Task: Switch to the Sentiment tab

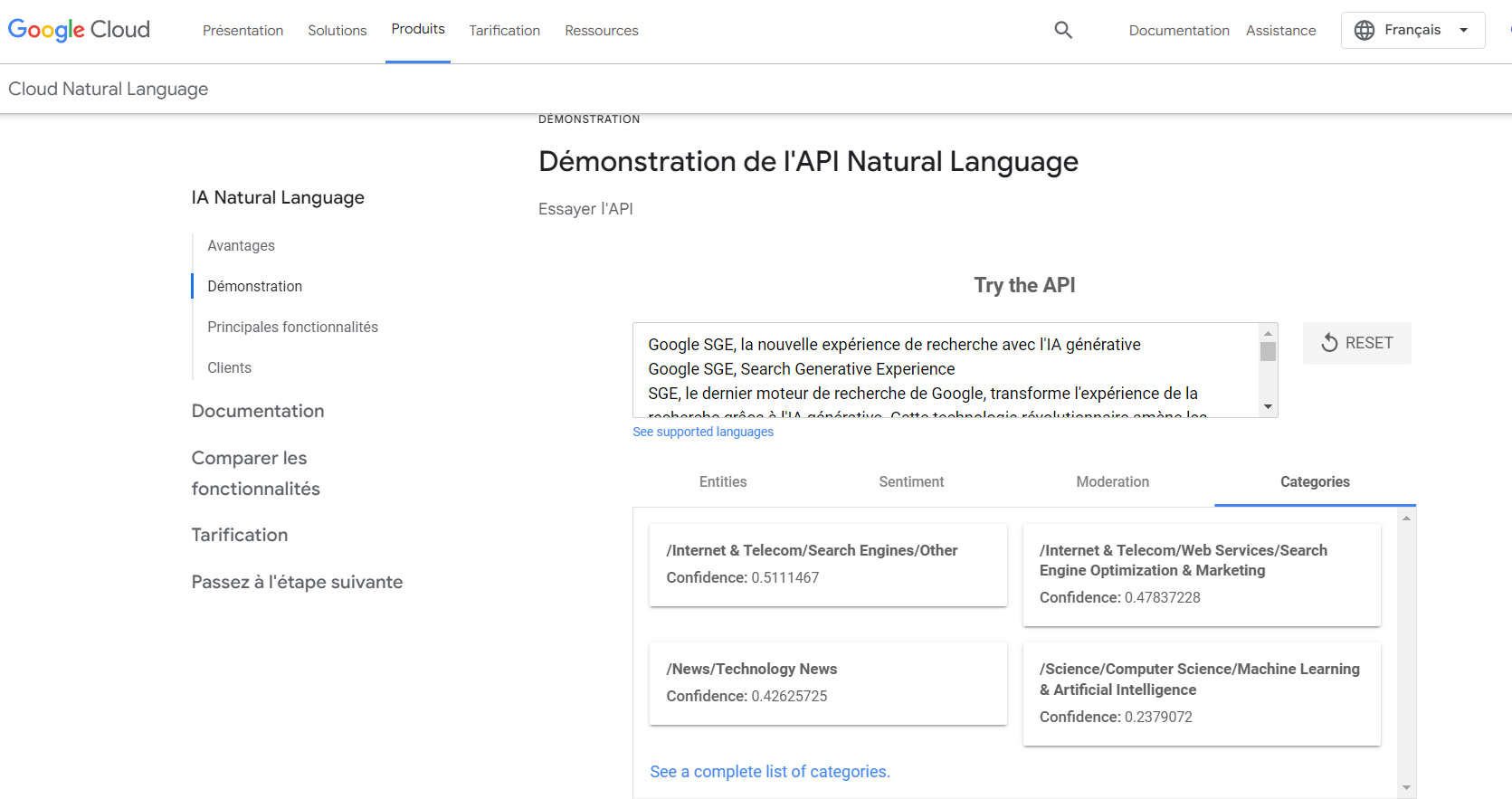Action: (911, 482)
